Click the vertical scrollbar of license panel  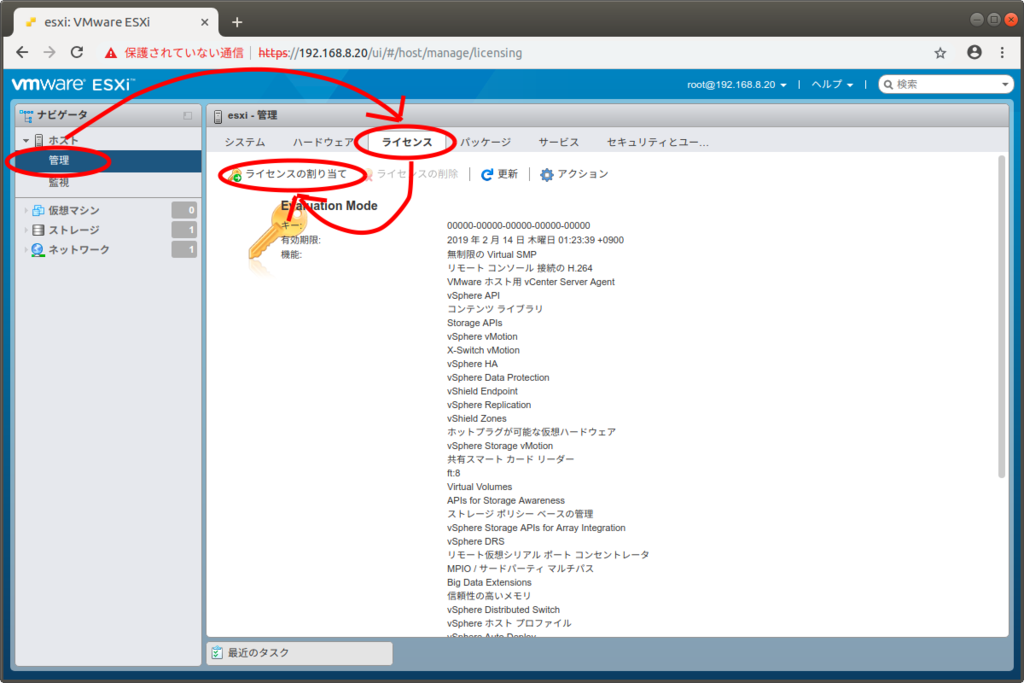tap(1001, 317)
